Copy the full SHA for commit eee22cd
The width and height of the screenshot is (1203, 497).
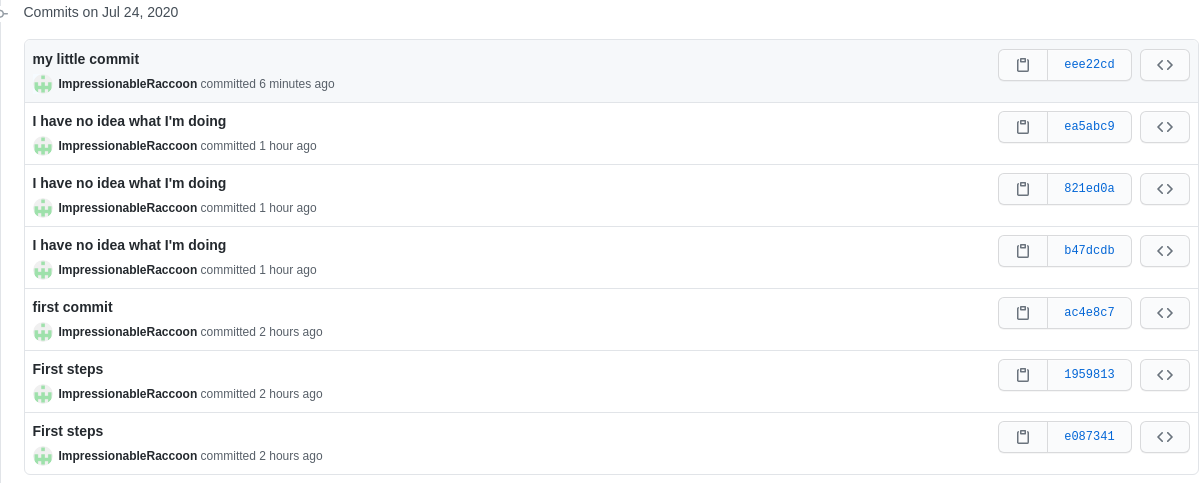tap(1022, 65)
